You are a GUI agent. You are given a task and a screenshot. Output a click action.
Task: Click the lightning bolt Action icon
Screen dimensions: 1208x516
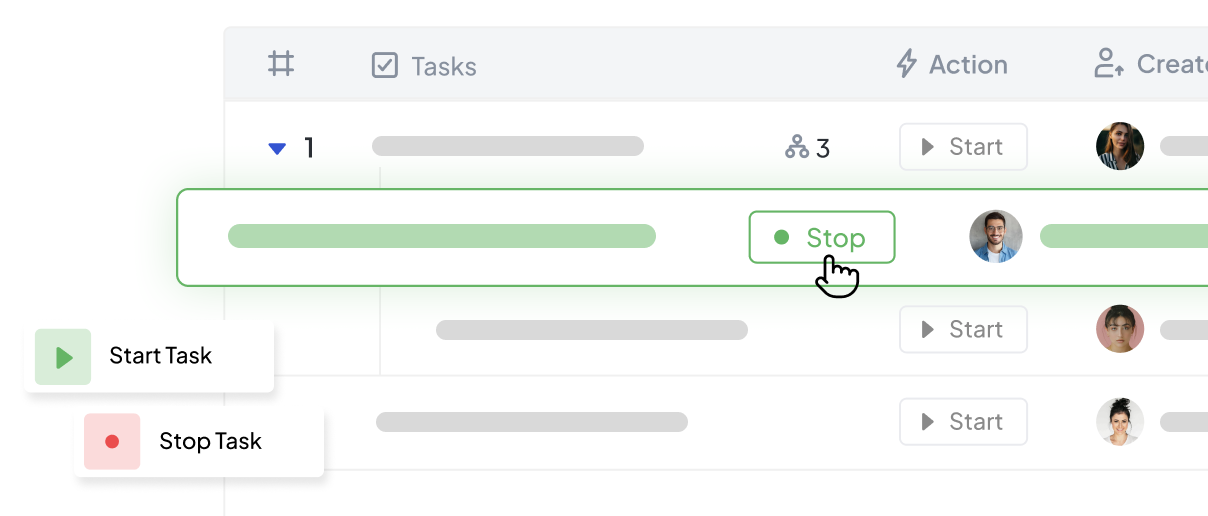tap(906, 65)
